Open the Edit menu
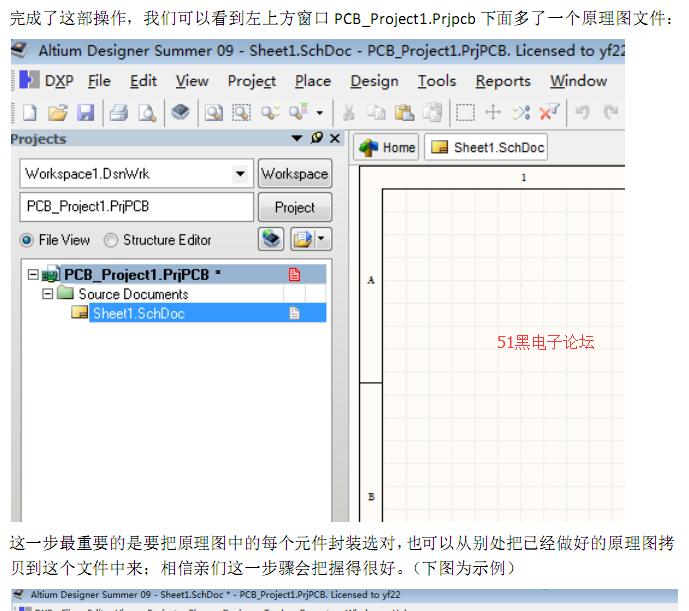The image size is (689, 611). pos(143,81)
